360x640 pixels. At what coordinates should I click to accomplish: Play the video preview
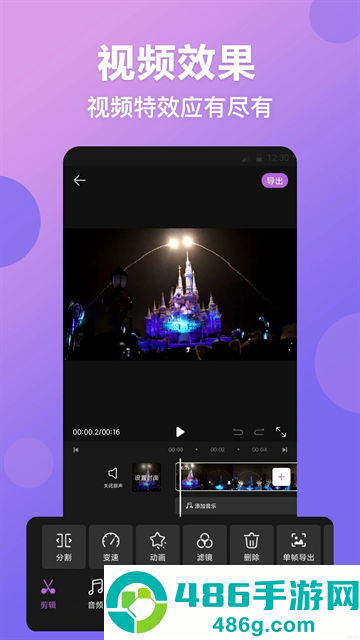[x=180, y=432]
